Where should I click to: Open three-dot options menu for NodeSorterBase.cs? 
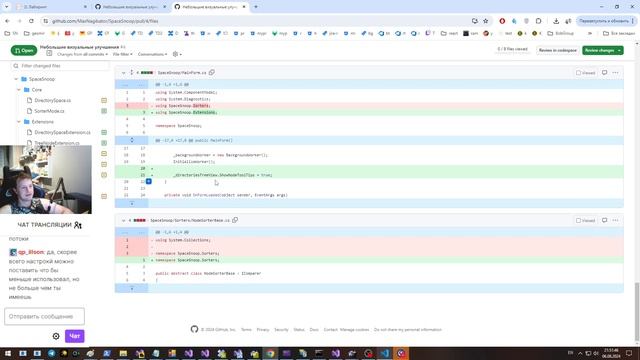click(x=616, y=220)
